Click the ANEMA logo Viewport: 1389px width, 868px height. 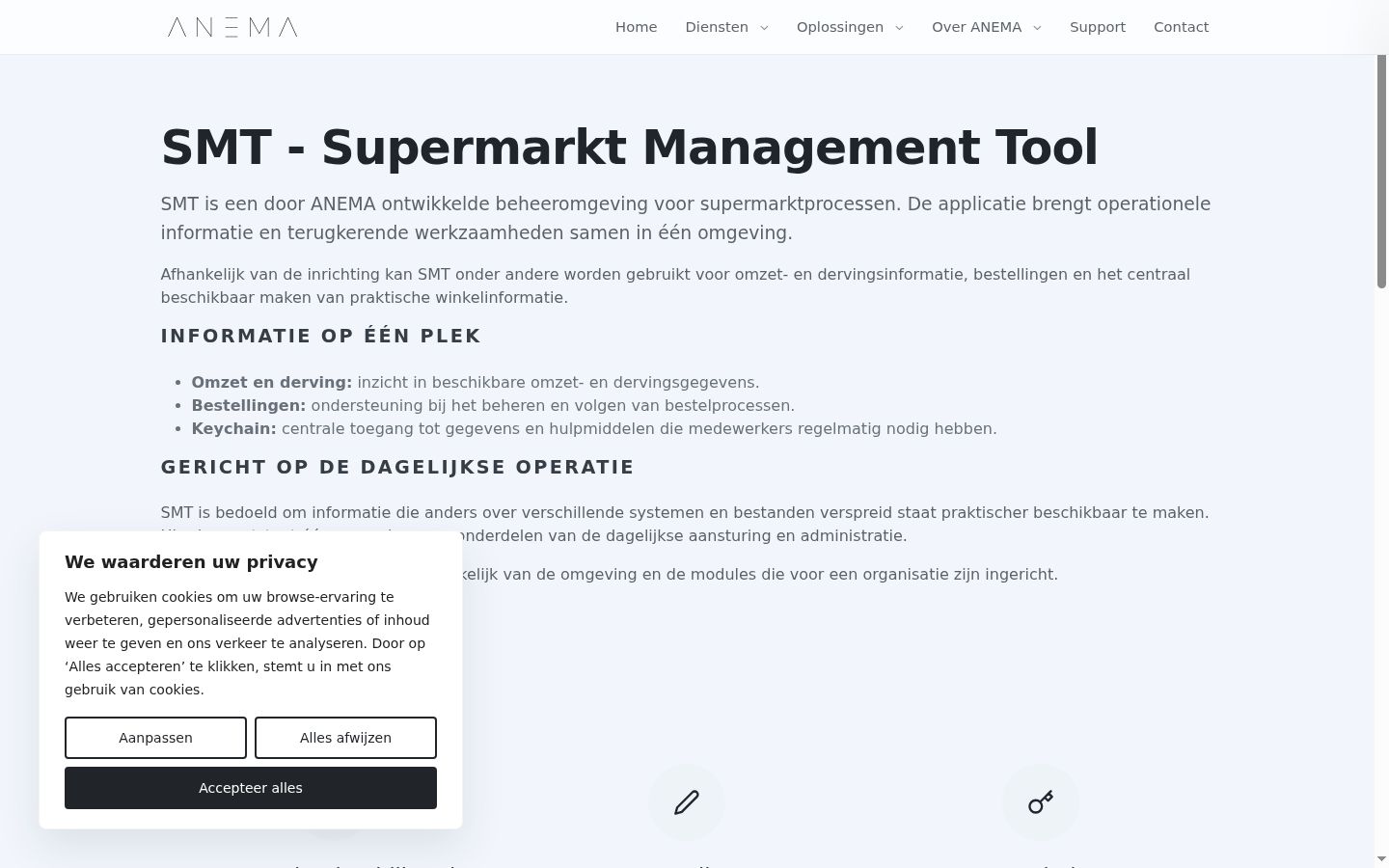(232, 27)
